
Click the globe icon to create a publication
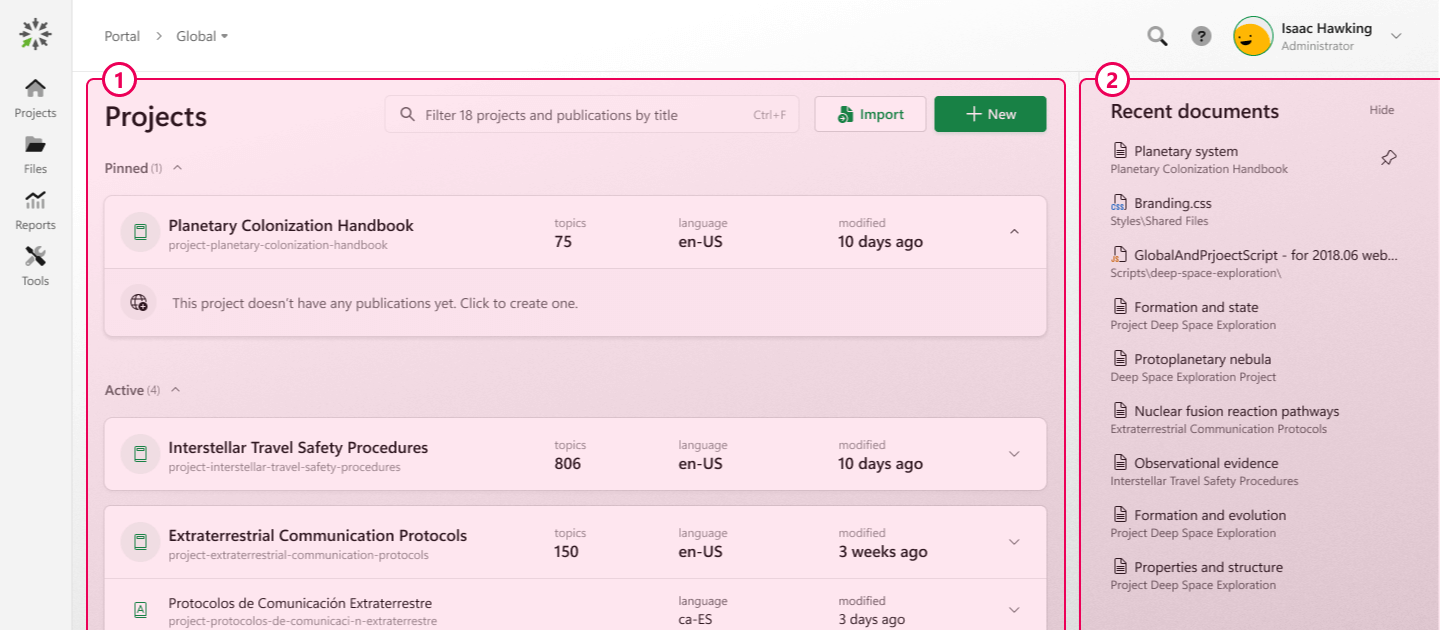pos(139,302)
